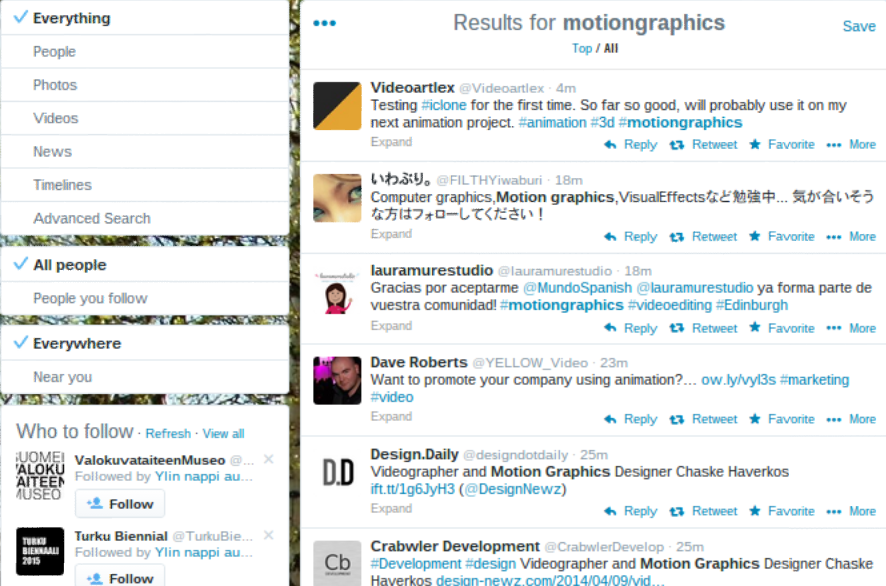Expand the Videoartlex tweet
886x586 pixels.
coord(391,142)
